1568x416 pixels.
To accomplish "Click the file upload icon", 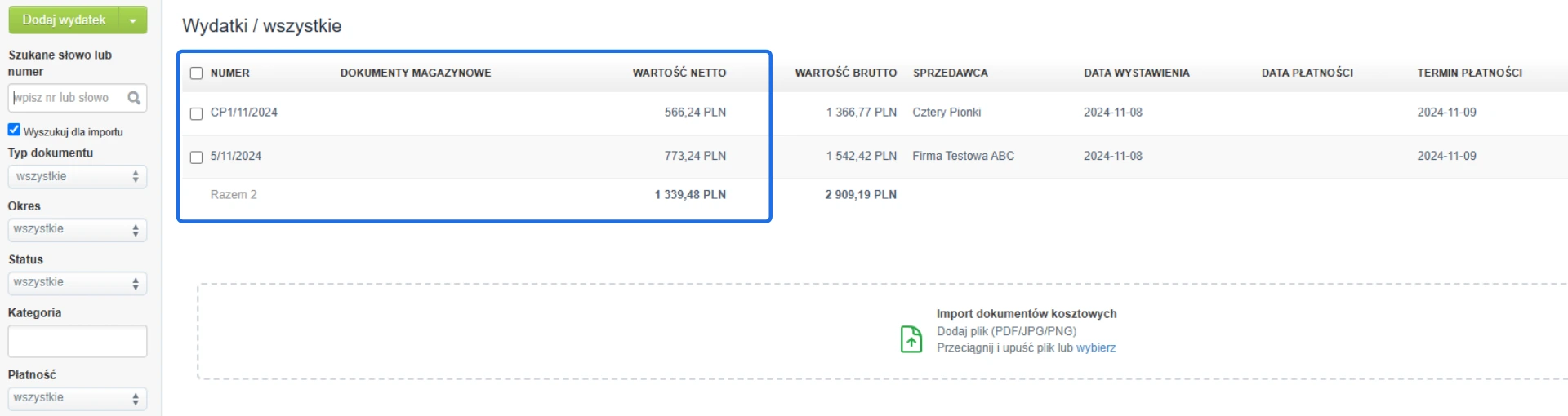I will tap(911, 339).
